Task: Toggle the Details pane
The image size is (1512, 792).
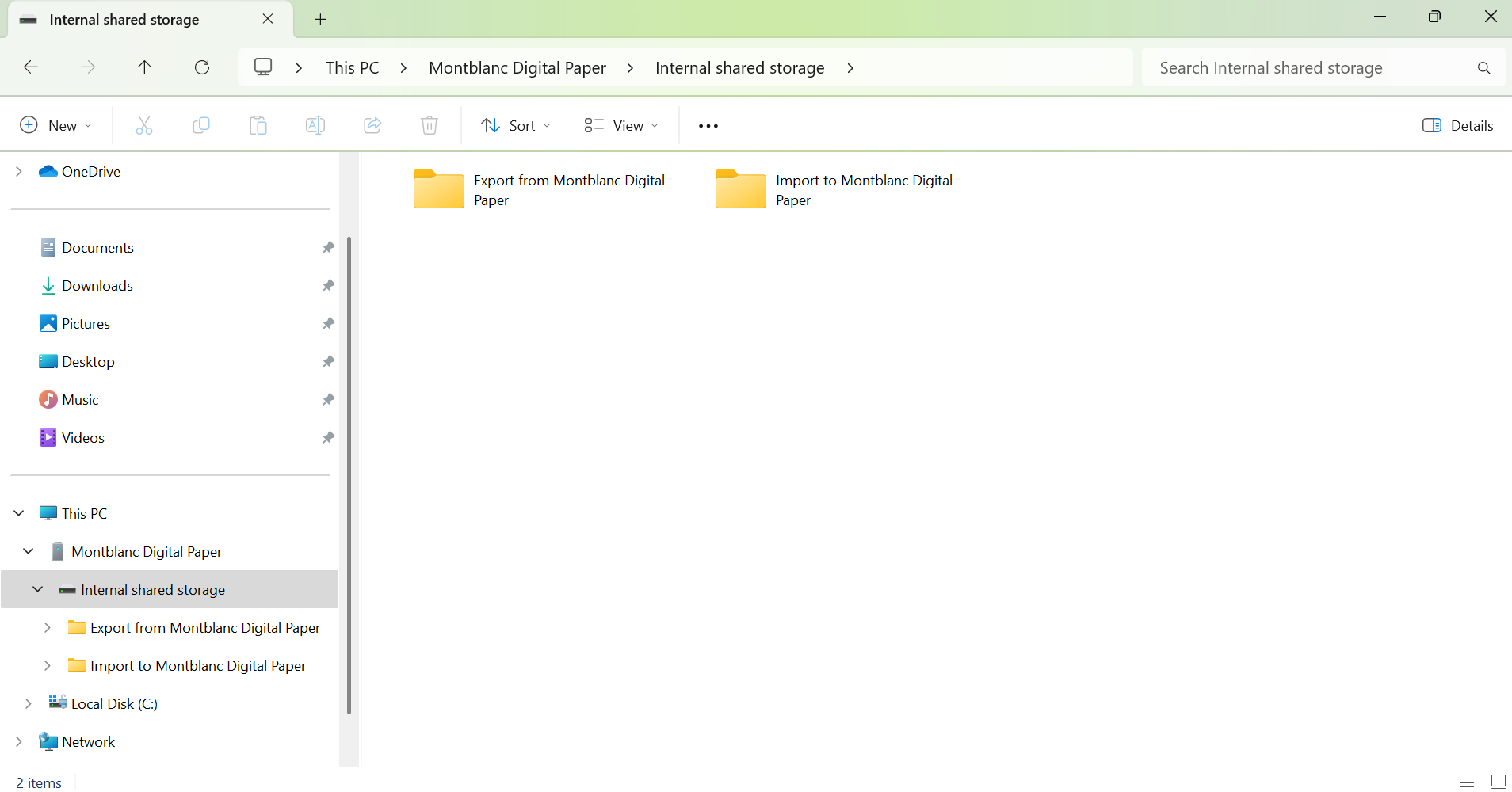Action: (1457, 125)
